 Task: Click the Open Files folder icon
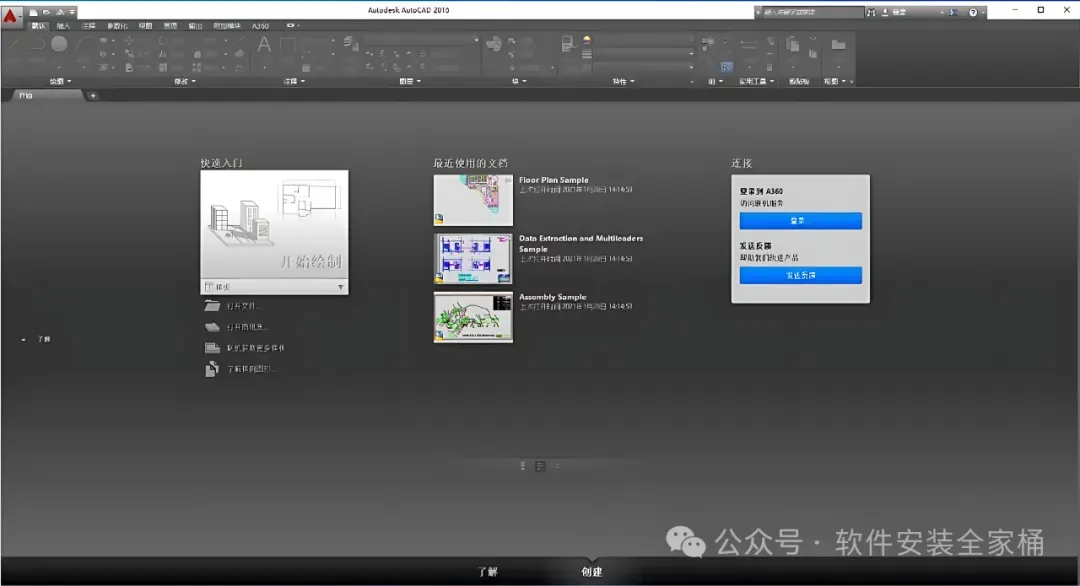(212, 306)
